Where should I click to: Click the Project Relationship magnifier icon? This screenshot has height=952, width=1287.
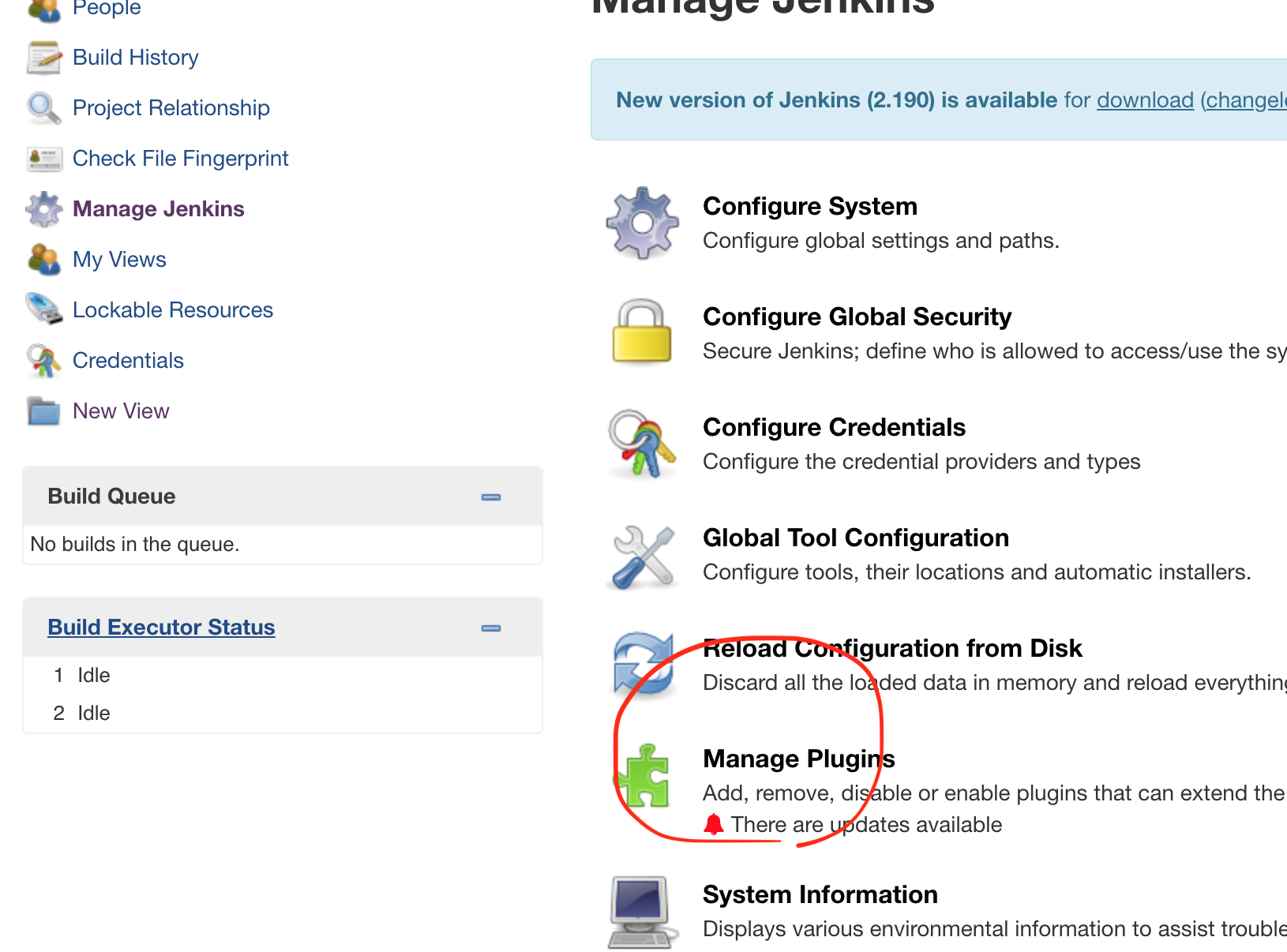[x=44, y=108]
